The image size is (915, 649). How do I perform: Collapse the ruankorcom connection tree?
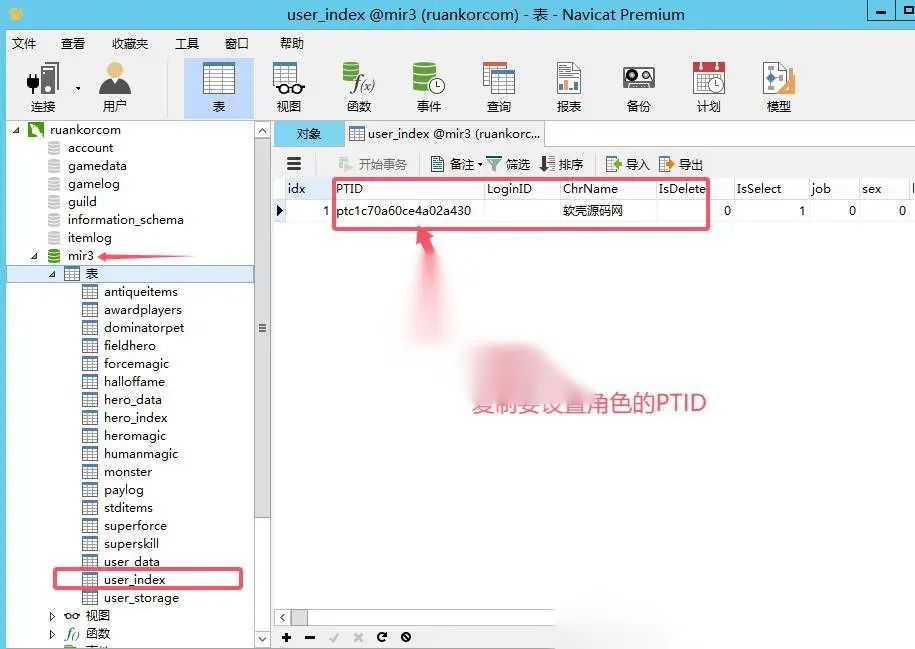pyautogui.click(x=16, y=130)
